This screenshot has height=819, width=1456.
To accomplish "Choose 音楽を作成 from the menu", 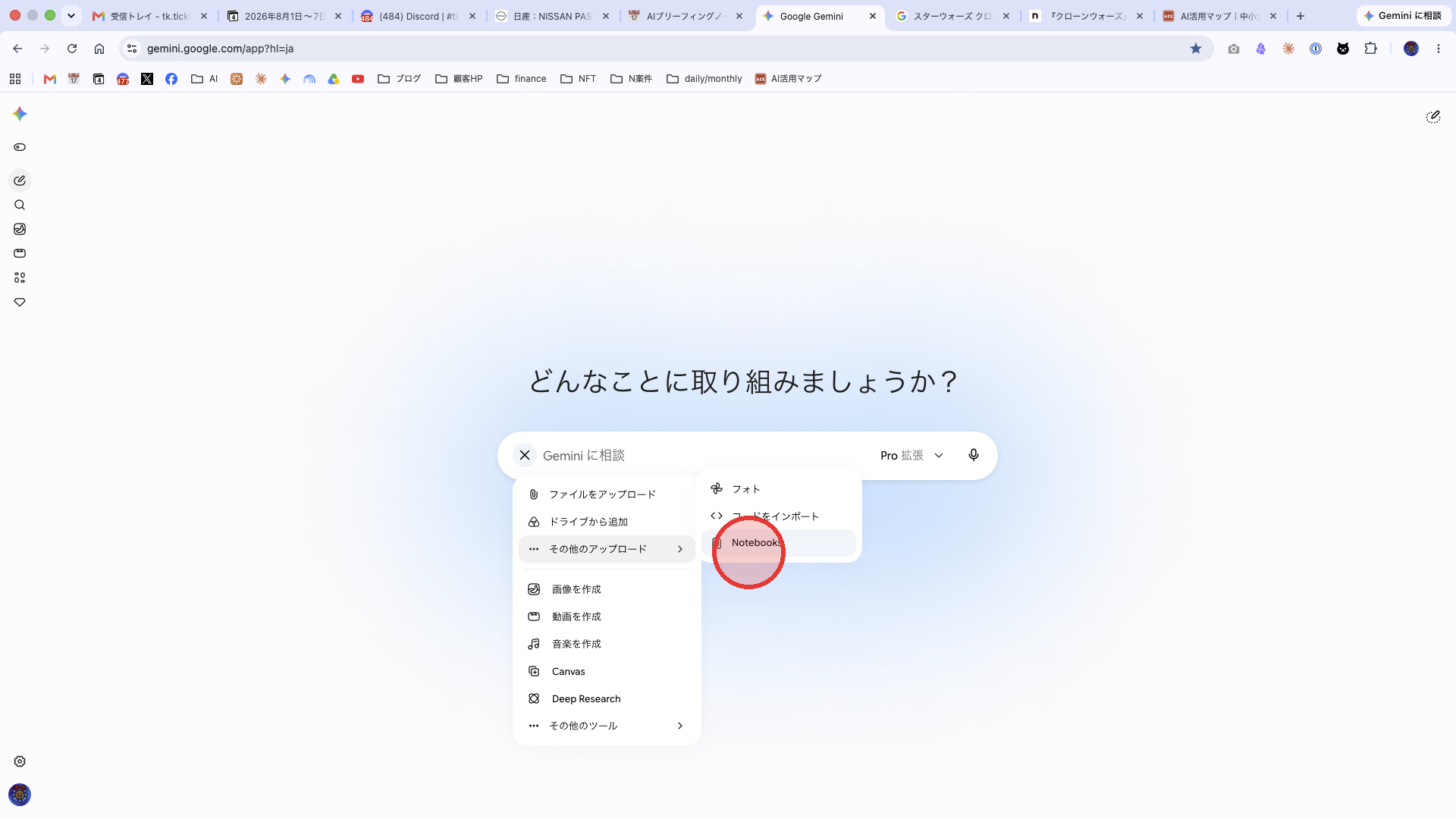I will 607,644.
